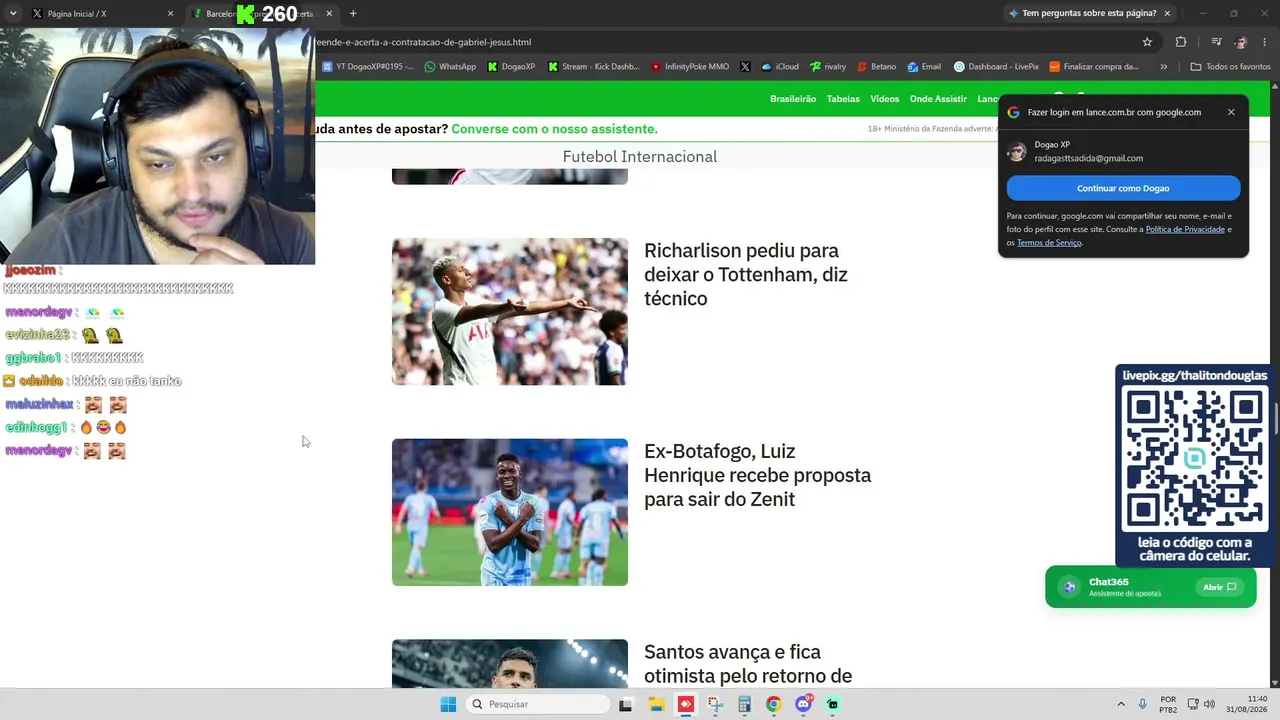Open a new browser tab
The height and width of the screenshot is (720, 1280).
point(353,13)
